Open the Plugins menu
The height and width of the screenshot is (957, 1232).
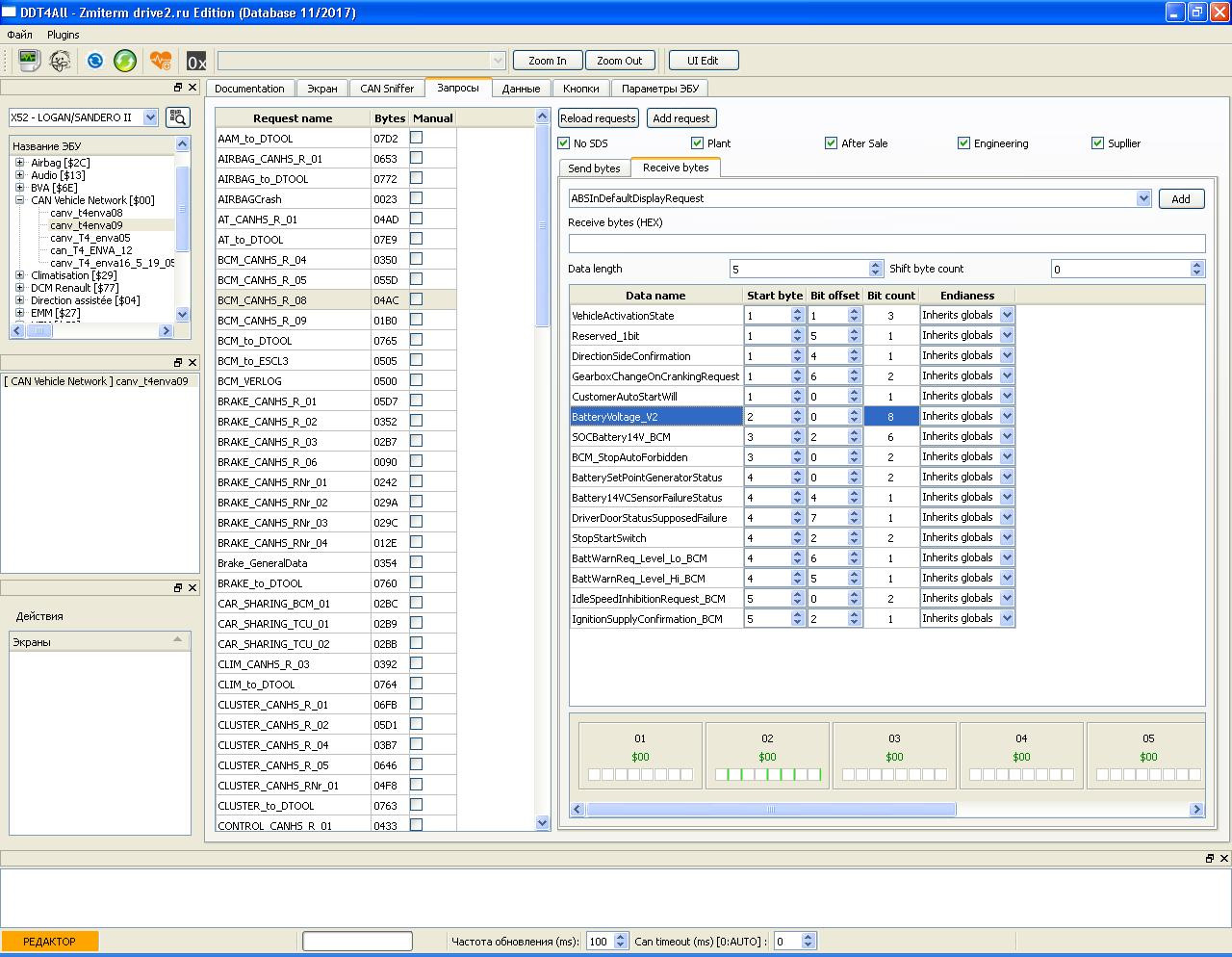64,35
